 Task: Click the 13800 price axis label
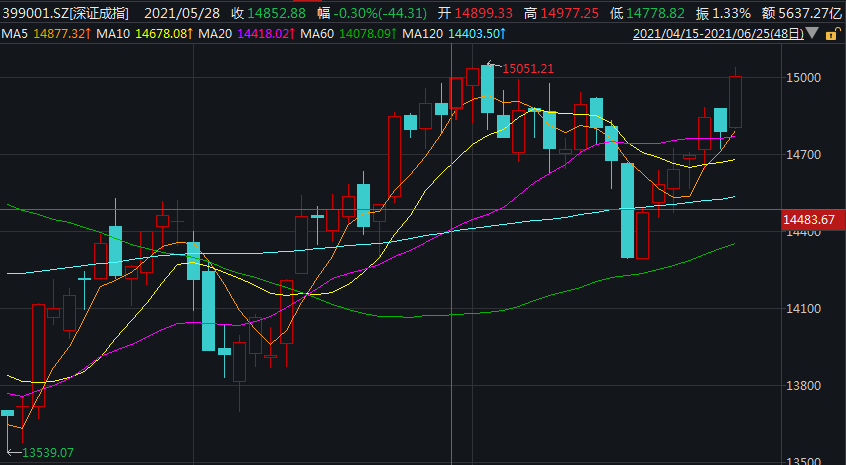pyautogui.click(x=803, y=386)
